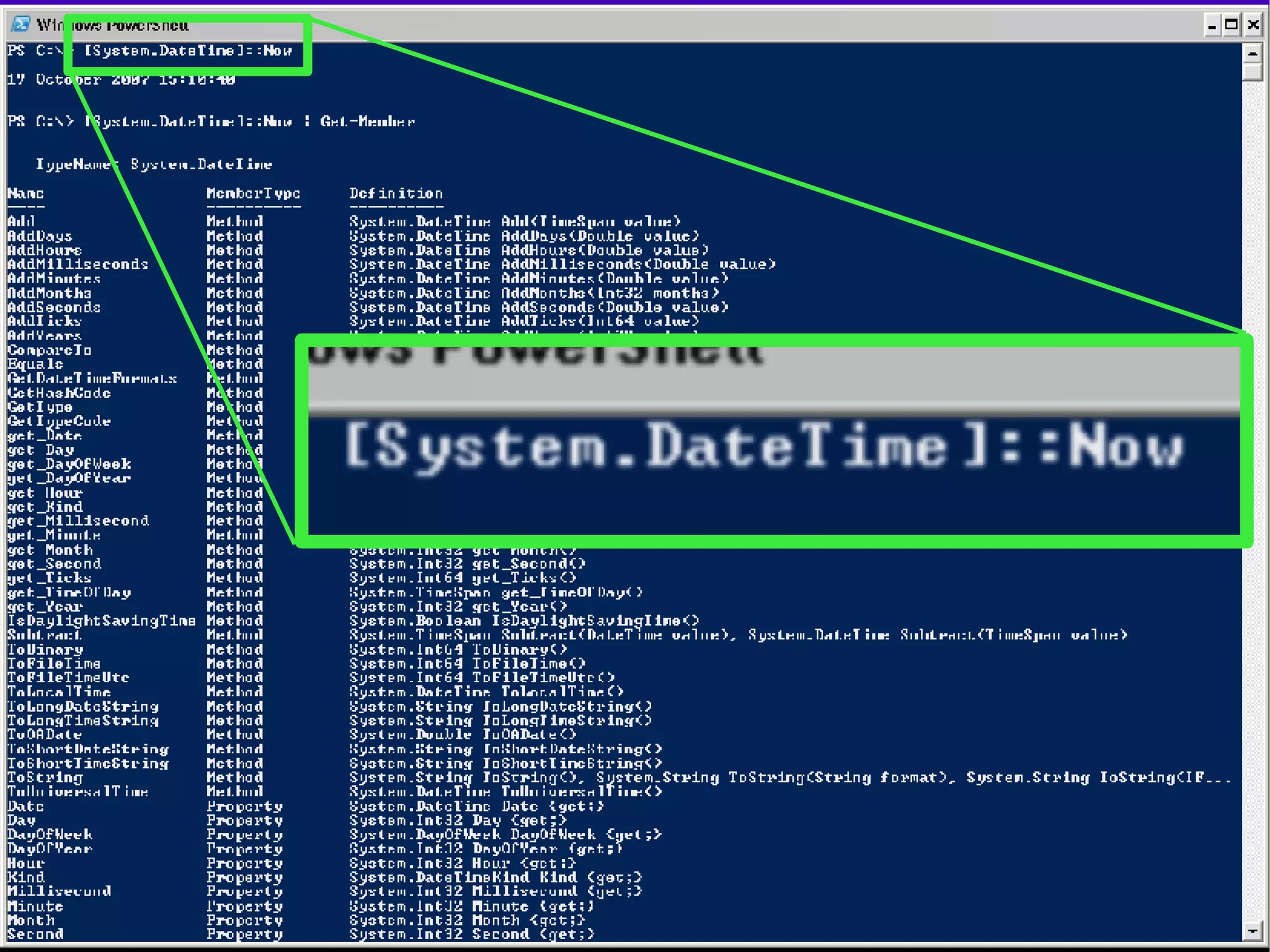Click the IsDaylightSavingTime method name
This screenshot has height=952, width=1270.
pyautogui.click(x=101, y=621)
